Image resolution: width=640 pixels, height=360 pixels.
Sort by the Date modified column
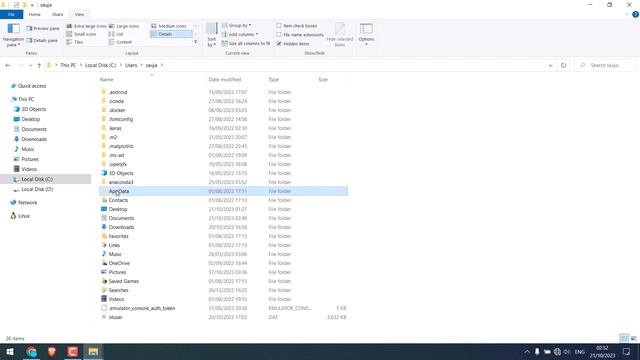point(236,80)
